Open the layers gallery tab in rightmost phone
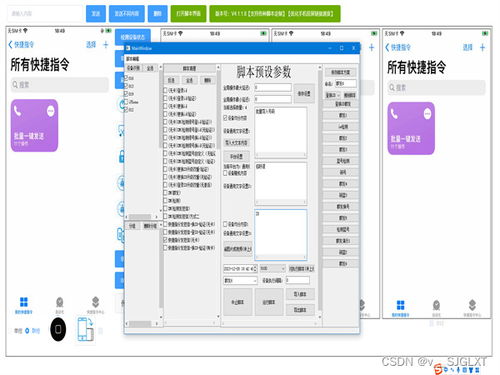Viewport: 500px width, 375px height. point(472,305)
